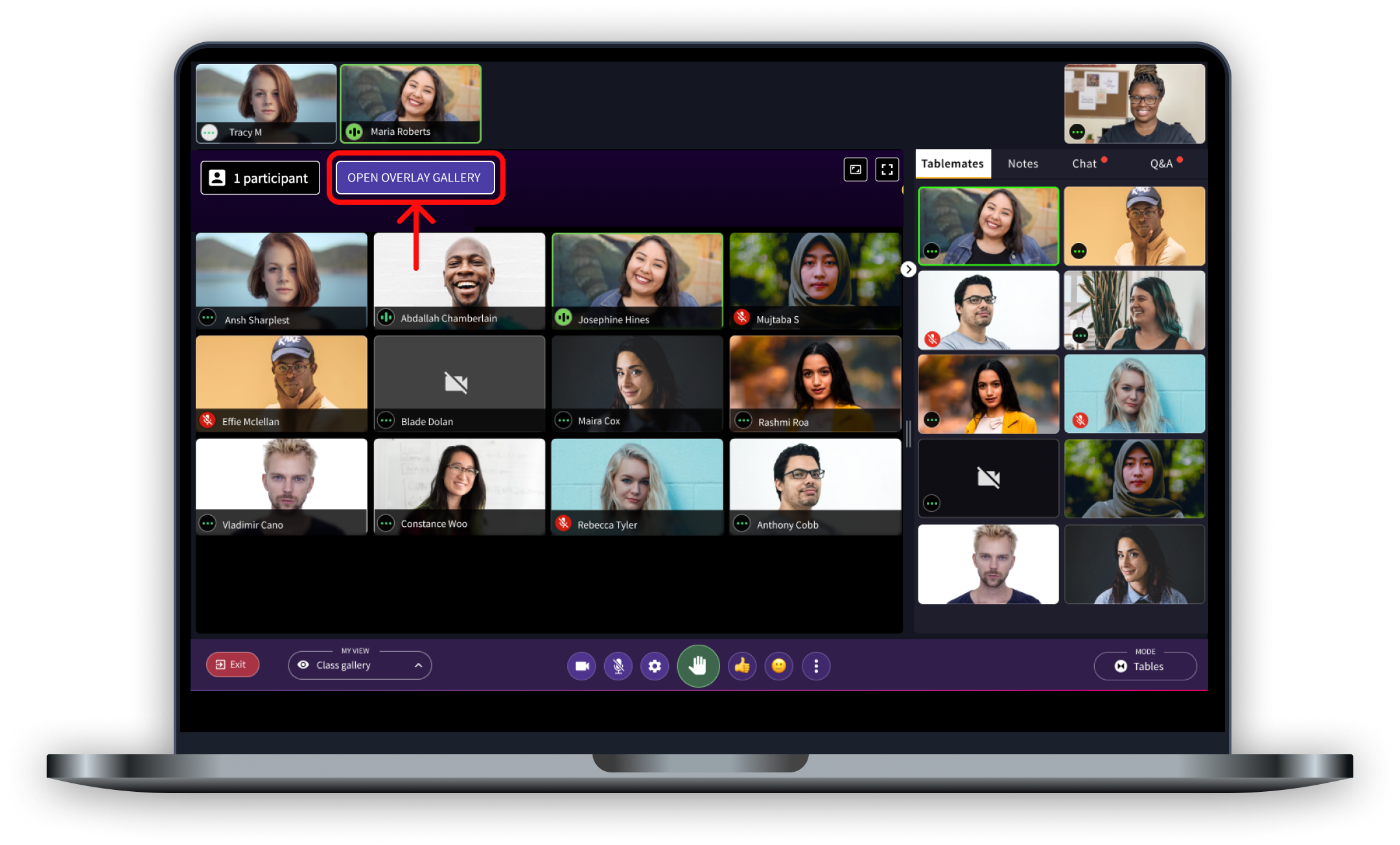Select the Tablemates tab
The image size is (1400, 845).
pyautogui.click(x=953, y=164)
